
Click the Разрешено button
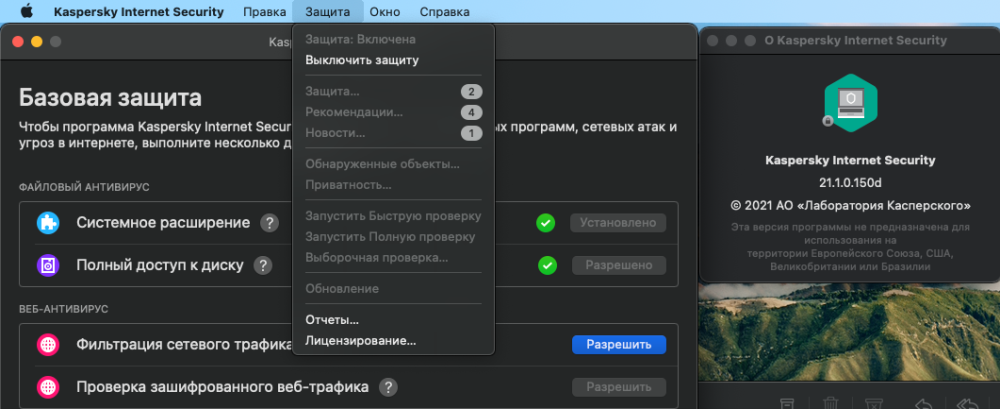click(619, 265)
